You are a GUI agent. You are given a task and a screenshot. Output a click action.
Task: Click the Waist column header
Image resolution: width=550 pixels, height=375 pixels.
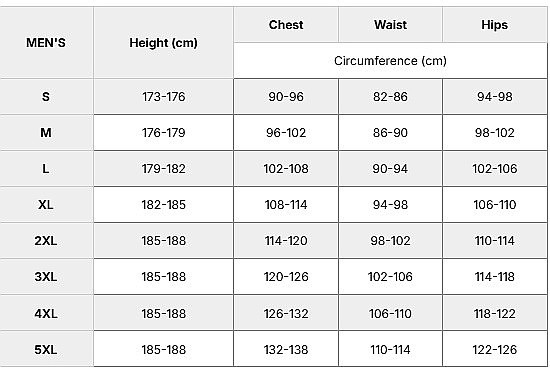[x=390, y=25]
